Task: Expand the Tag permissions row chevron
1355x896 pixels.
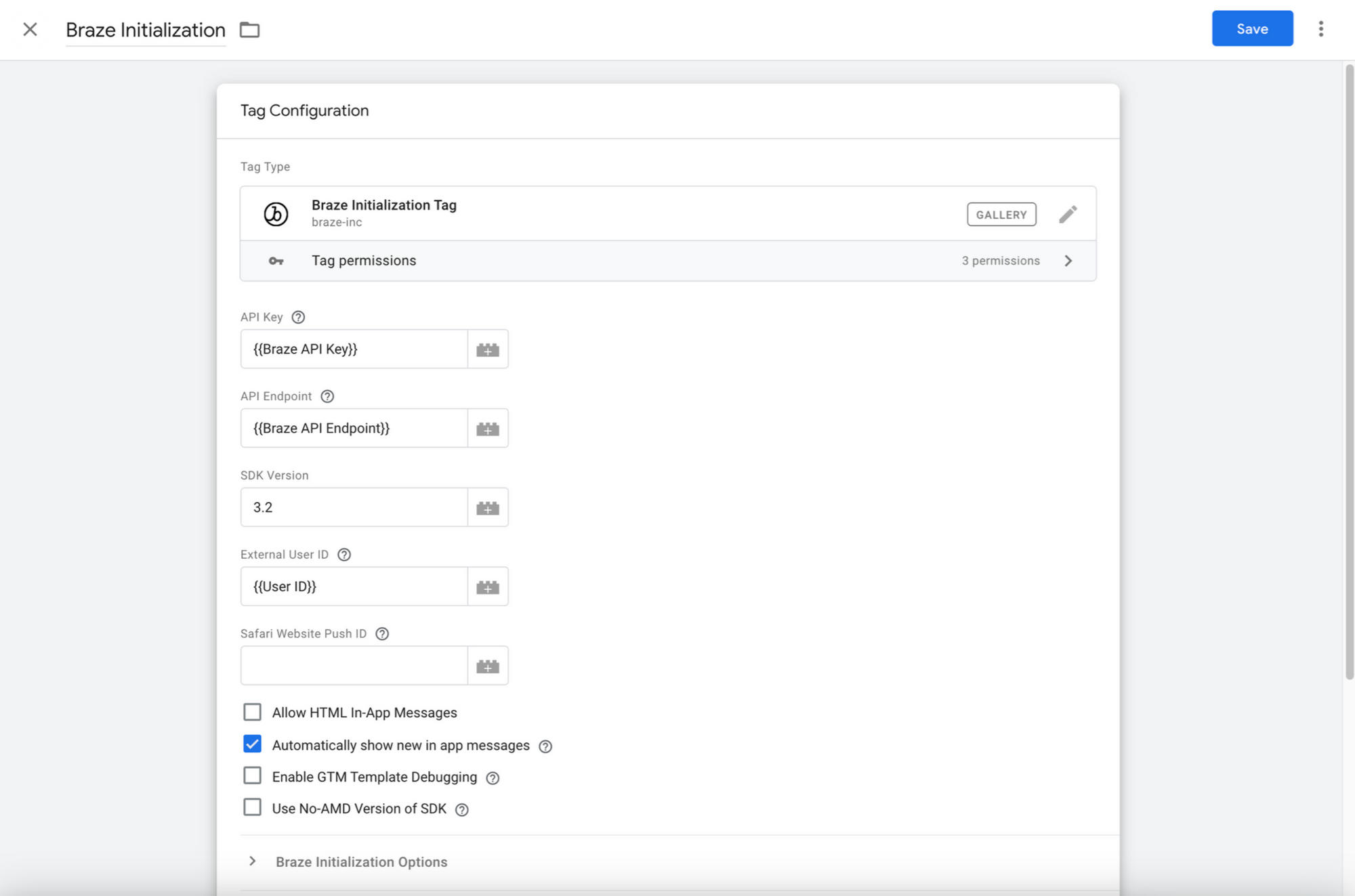Action: [x=1068, y=261]
